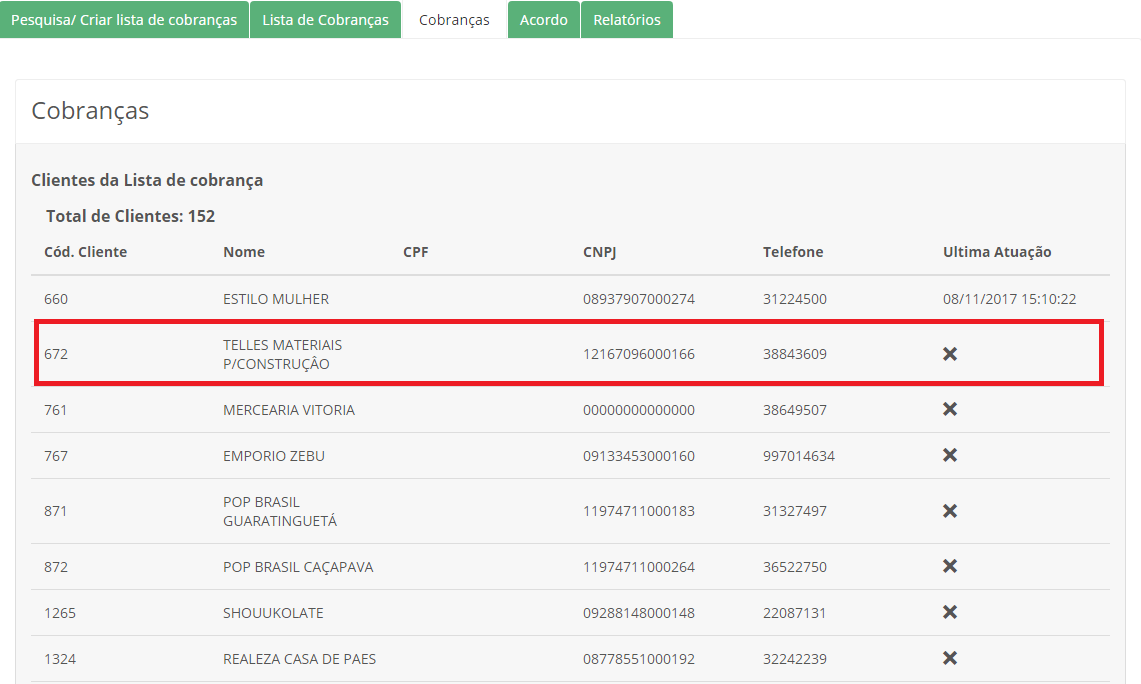Go to Relatórios tab
The width and height of the screenshot is (1141, 684).
pos(627,20)
